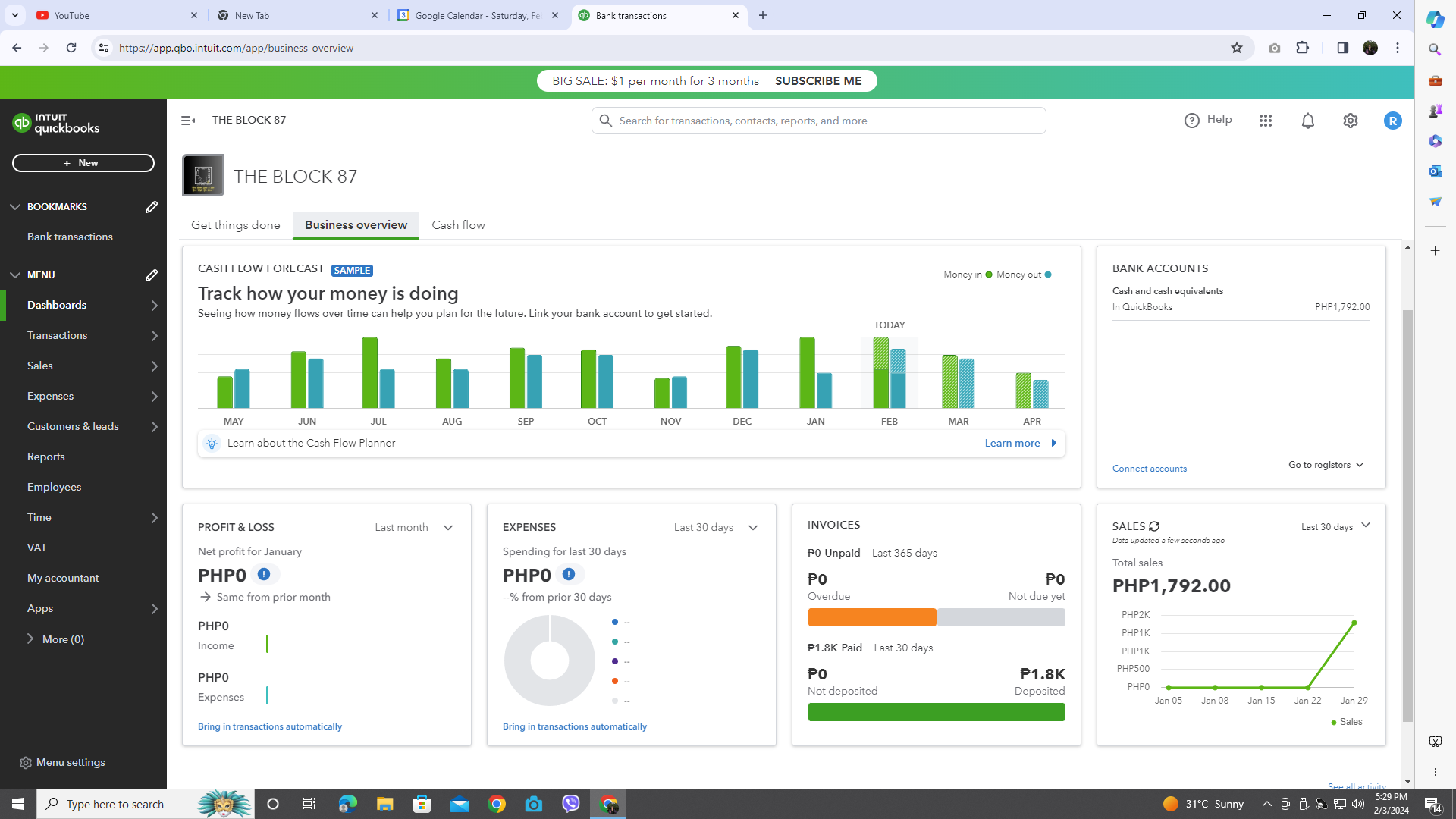Screen dimensions: 1456x819
Task: Open Sales Last 30 days dropdown
Action: 1335,526
